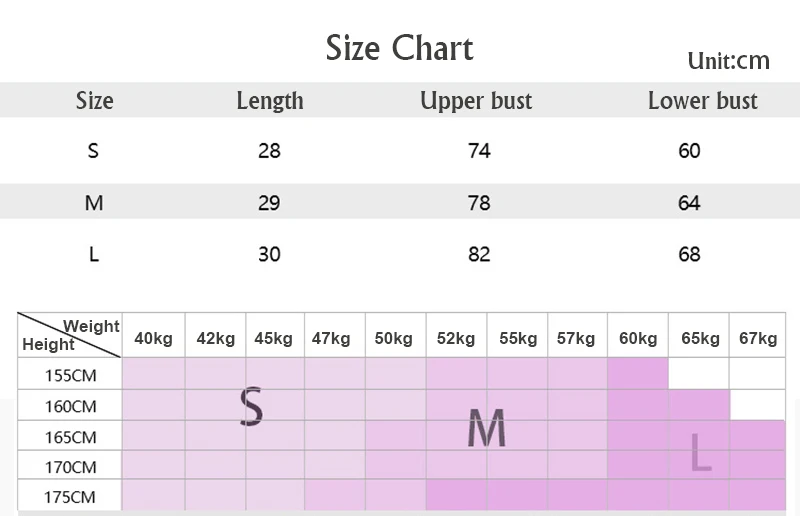Click the L size row label

click(94, 254)
